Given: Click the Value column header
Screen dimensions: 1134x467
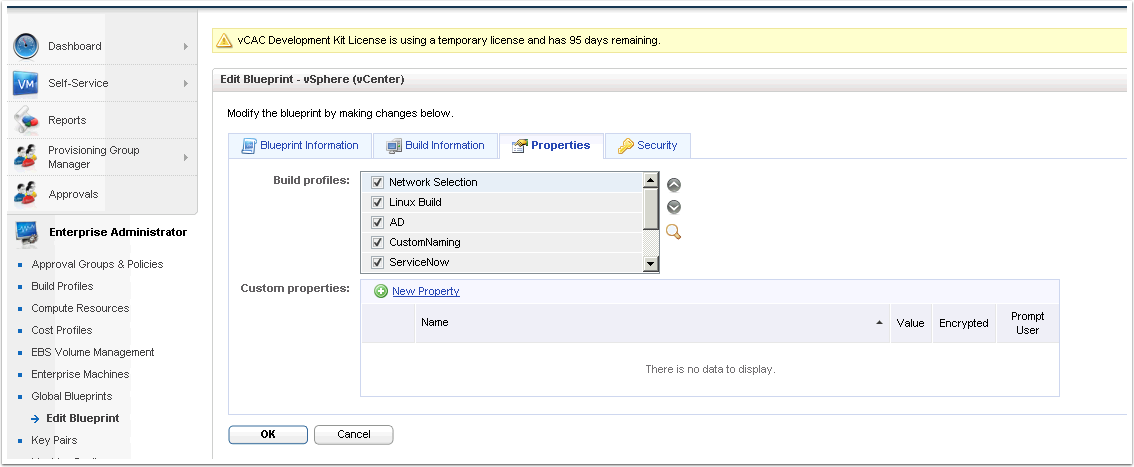Looking at the screenshot, I should click(x=911, y=323).
